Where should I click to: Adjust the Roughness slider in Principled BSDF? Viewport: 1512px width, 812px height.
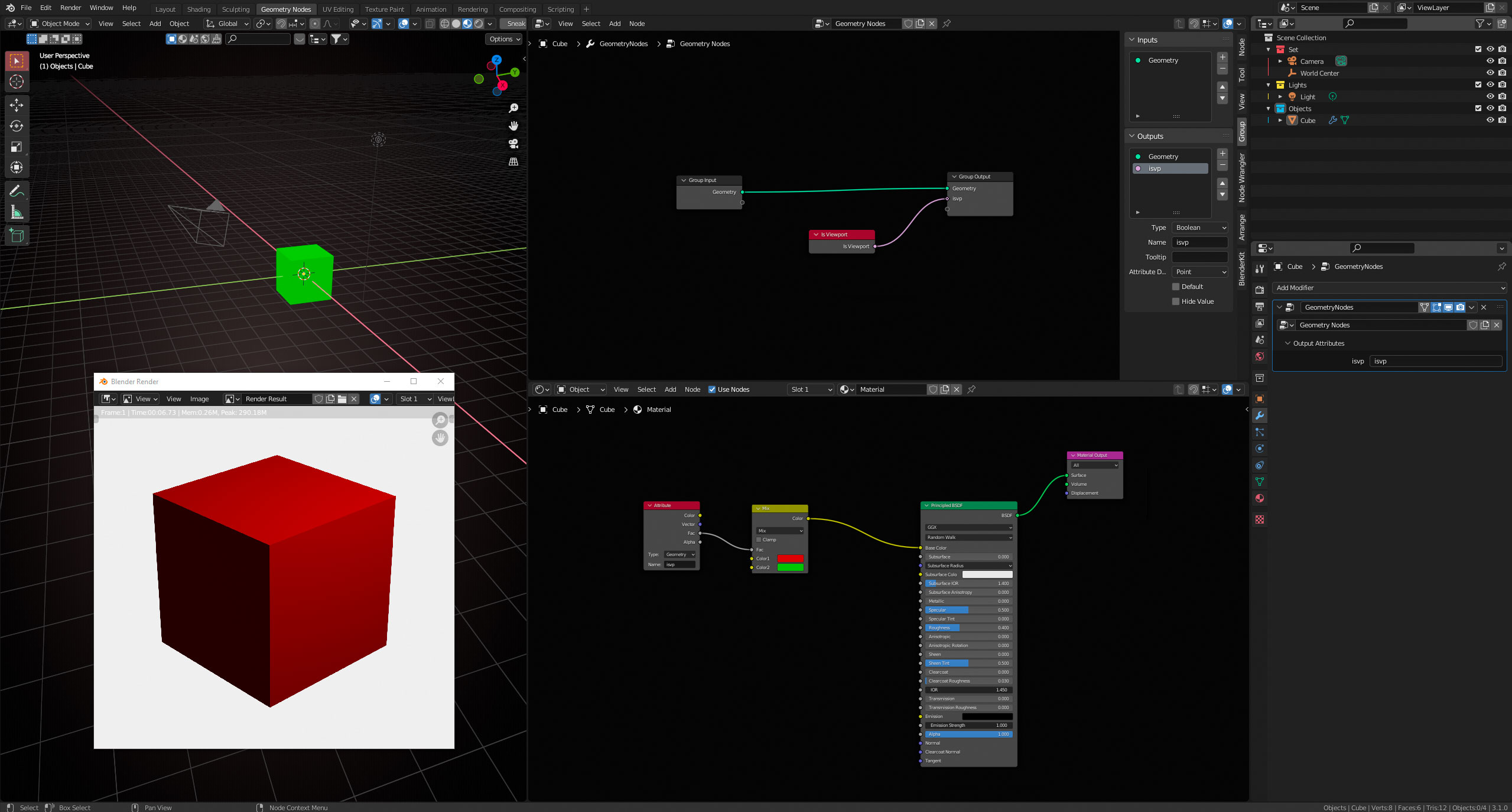pyautogui.click(x=968, y=628)
